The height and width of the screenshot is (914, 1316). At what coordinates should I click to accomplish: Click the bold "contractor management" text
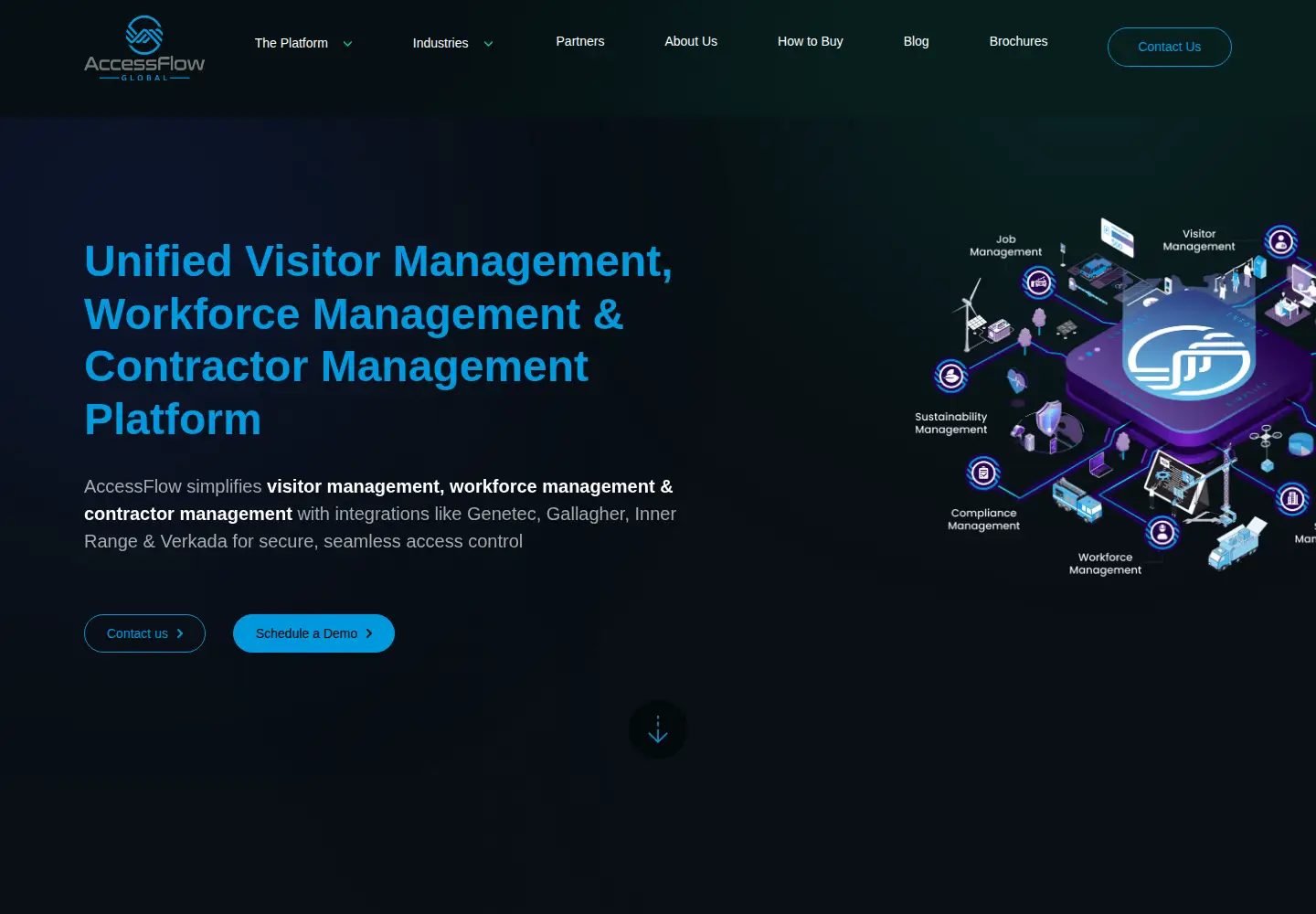pyautogui.click(x=188, y=514)
